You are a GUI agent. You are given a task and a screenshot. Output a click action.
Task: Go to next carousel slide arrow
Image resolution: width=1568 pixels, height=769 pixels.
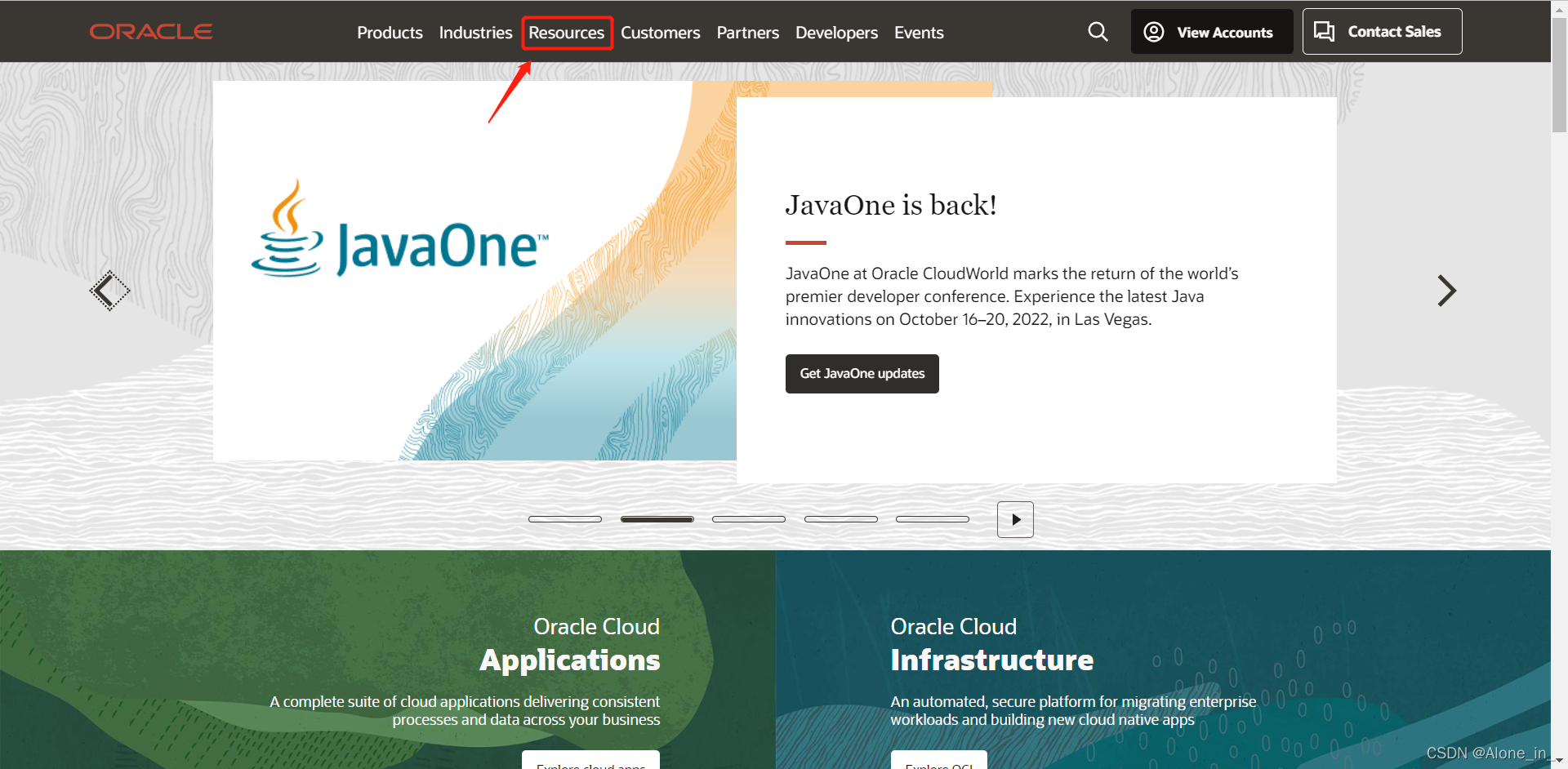click(x=1446, y=291)
